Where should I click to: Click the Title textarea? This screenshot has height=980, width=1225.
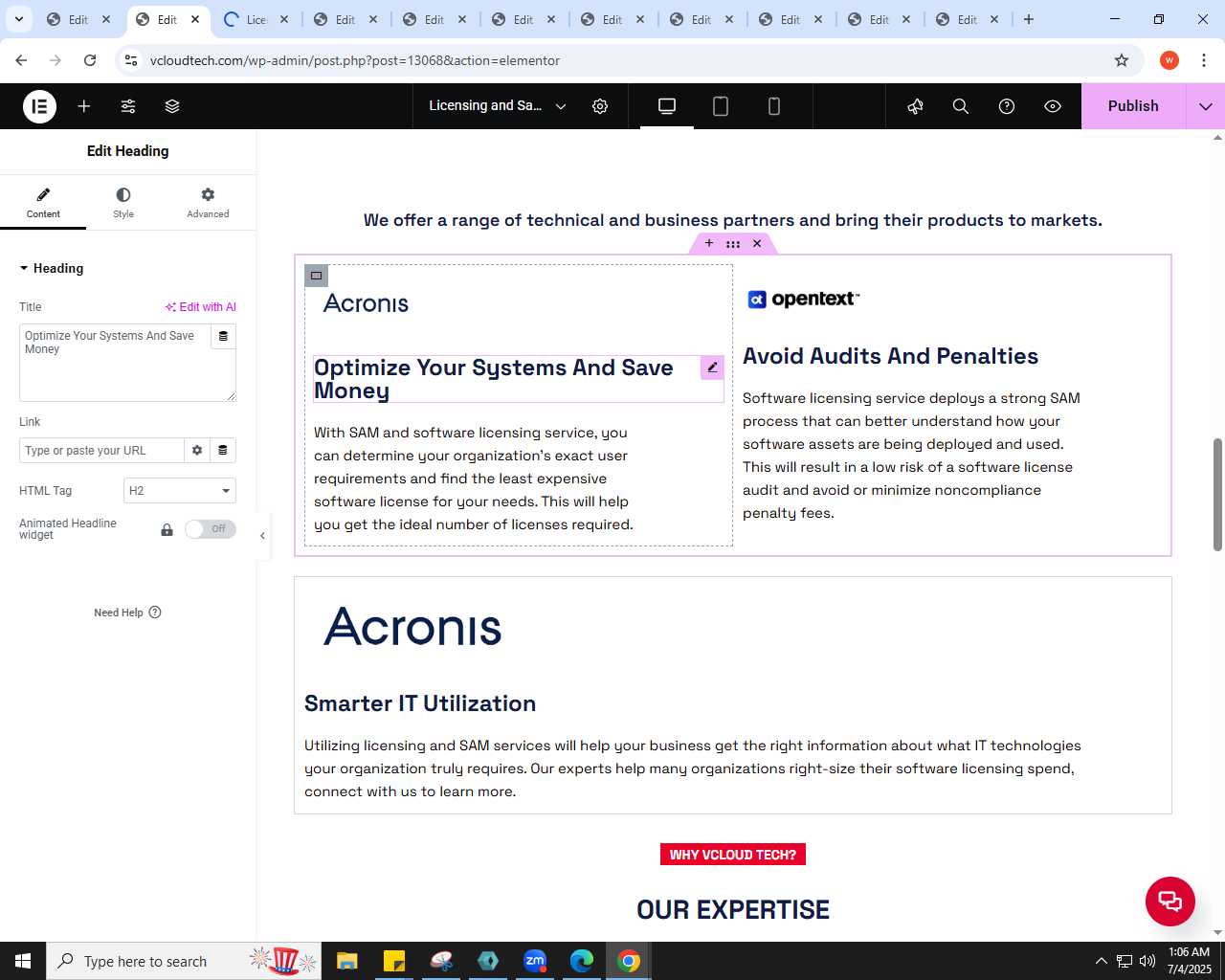pos(115,363)
